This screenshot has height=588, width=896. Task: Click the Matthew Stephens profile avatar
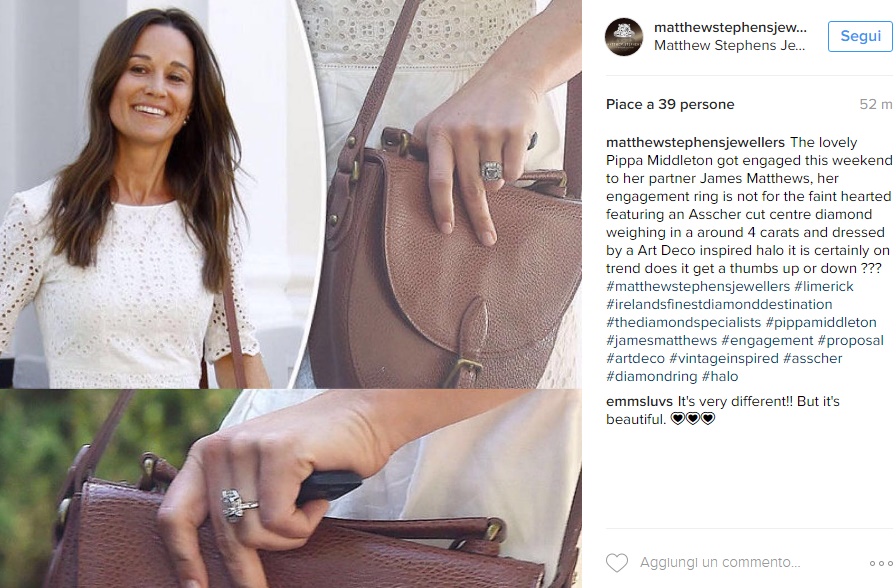coord(624,37)
